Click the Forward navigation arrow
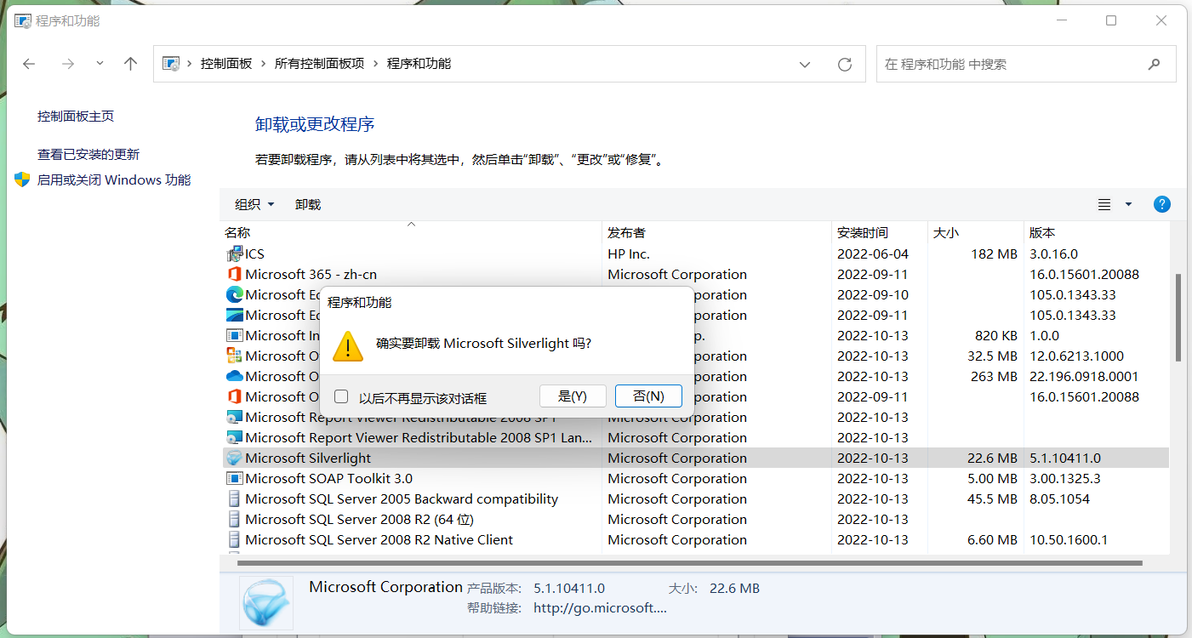The height and width of the screenshot is (638, 1192). tap(68, 64)
